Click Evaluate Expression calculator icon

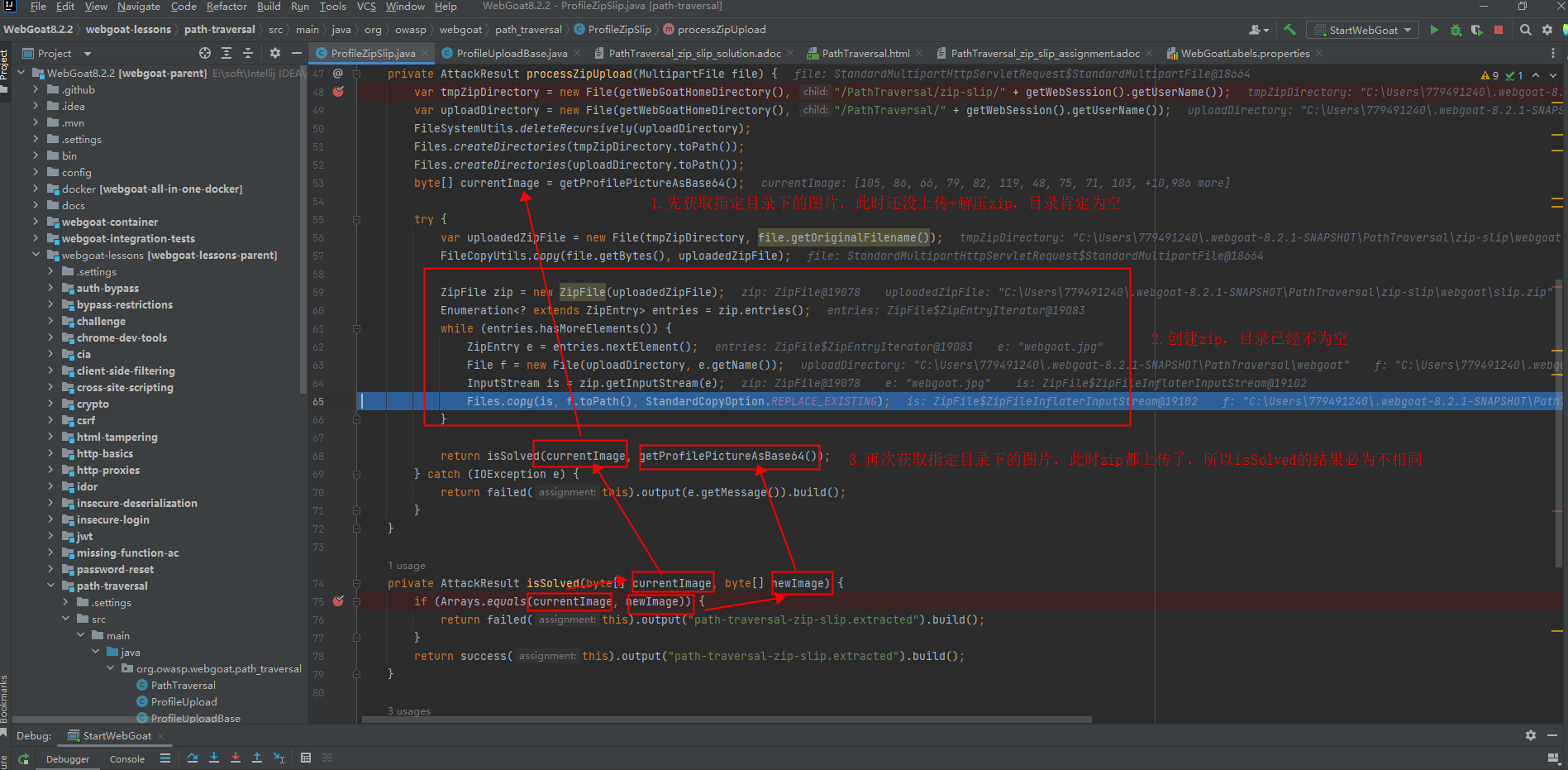pos(306,758)
